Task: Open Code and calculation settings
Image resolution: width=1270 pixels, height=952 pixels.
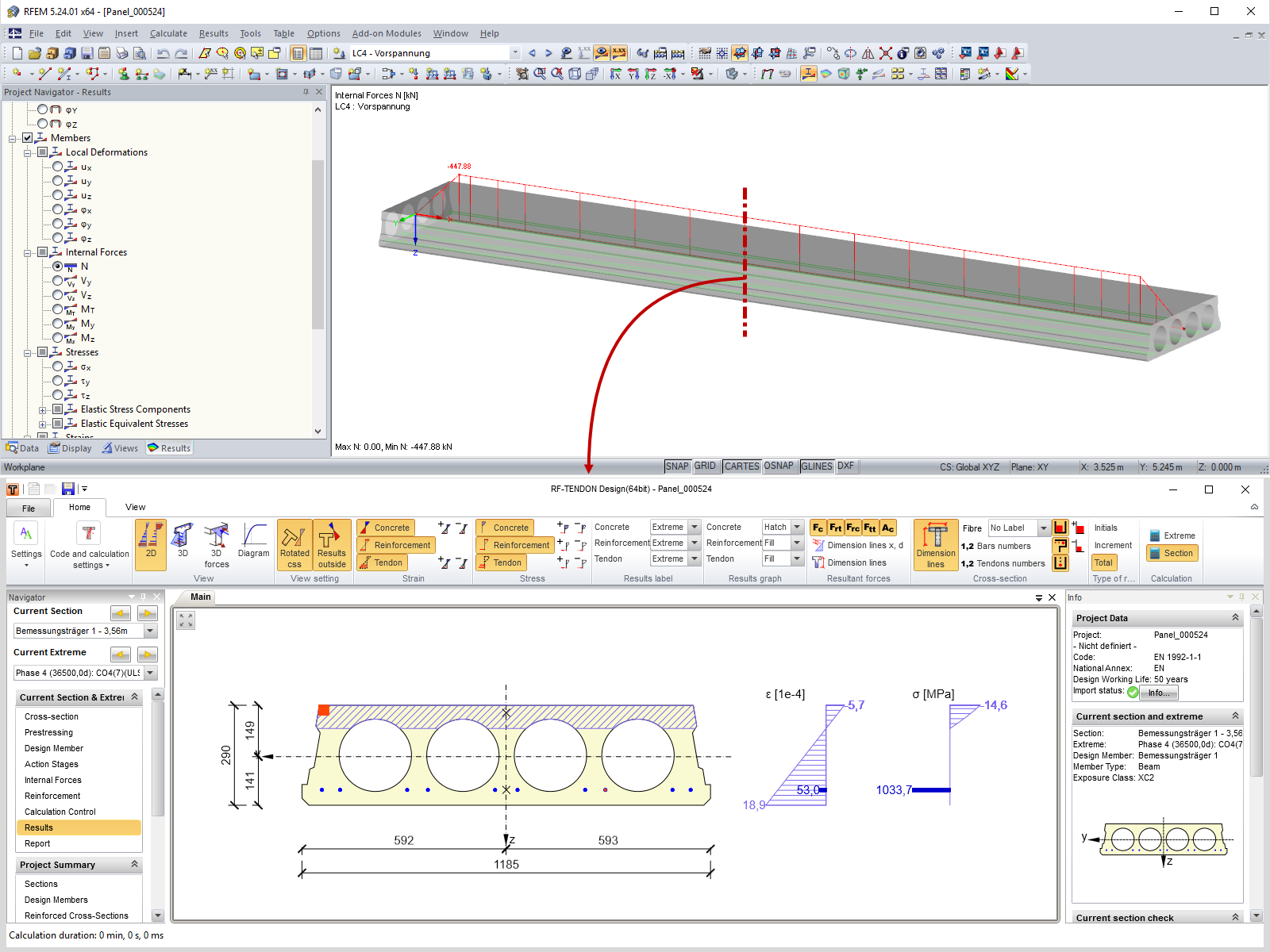Action: pos(89,545)
